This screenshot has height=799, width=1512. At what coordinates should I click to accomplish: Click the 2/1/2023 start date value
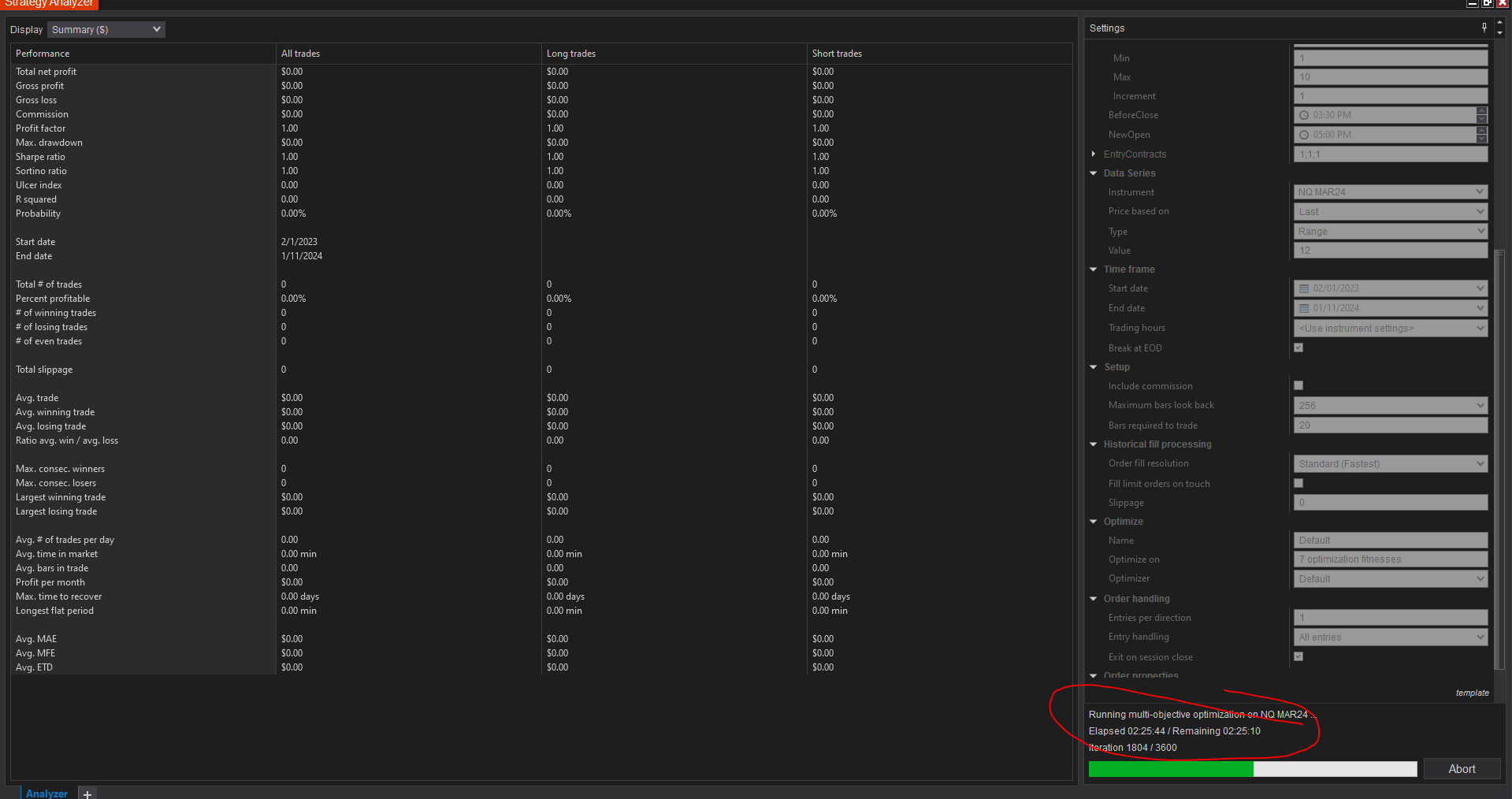tap(299, 242)
